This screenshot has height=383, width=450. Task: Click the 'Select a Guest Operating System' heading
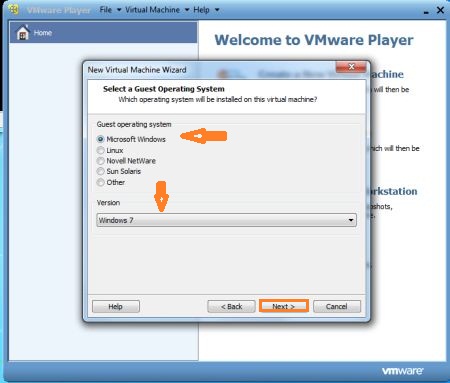(x=164, y=89)
